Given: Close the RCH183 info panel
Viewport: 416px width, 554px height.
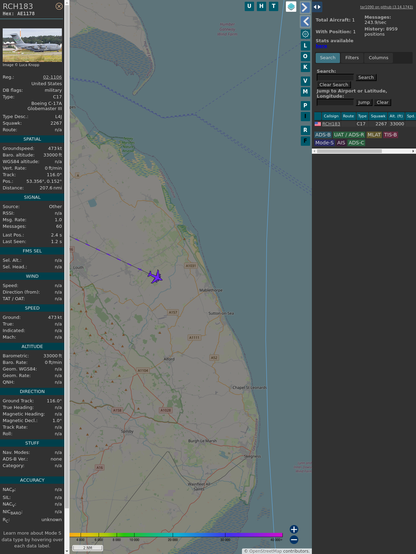Looking at the screenshot, I should tap(59, 6).
